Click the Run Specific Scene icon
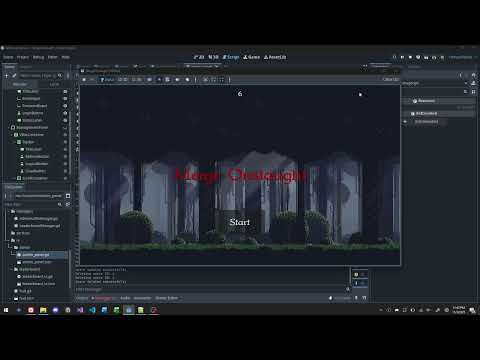 [434, 57]
